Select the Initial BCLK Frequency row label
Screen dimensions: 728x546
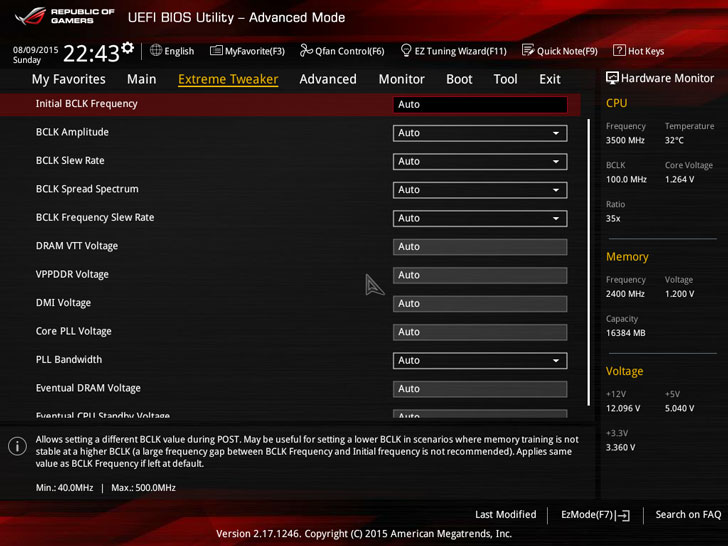coord(86,104)
